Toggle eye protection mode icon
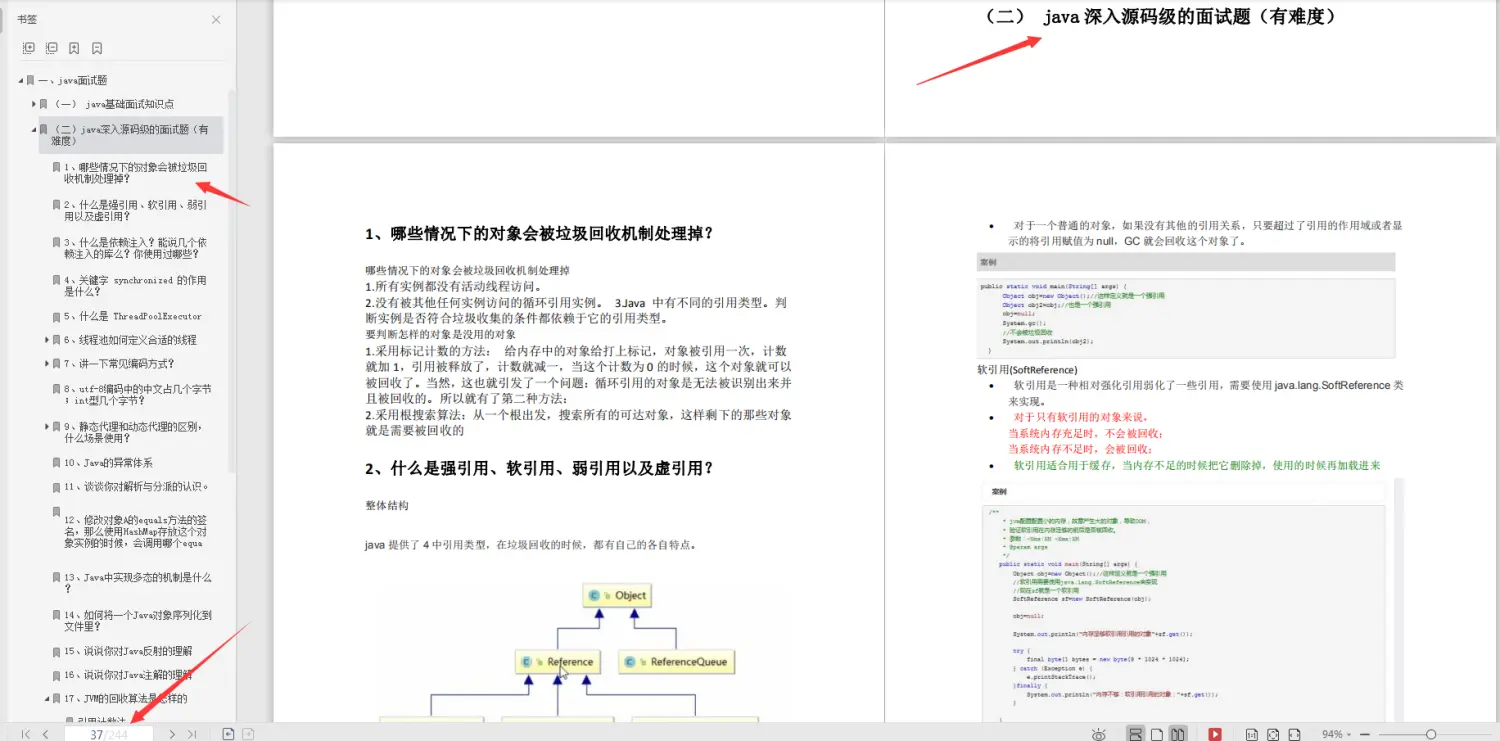 click(x=1099, y=734)
